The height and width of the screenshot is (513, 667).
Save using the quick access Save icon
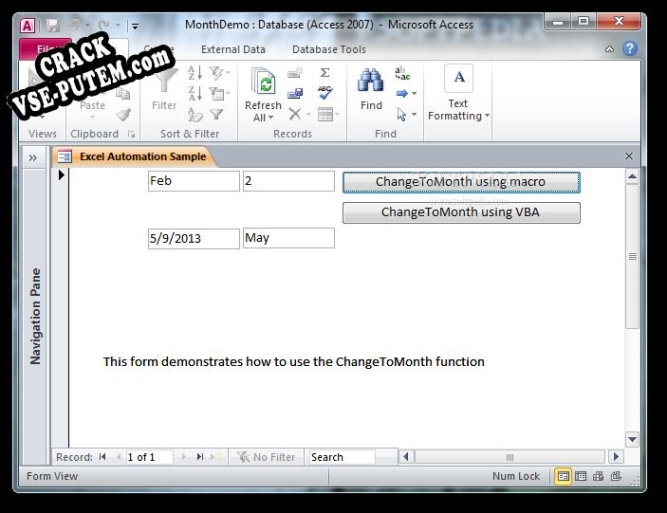point(53,26)
